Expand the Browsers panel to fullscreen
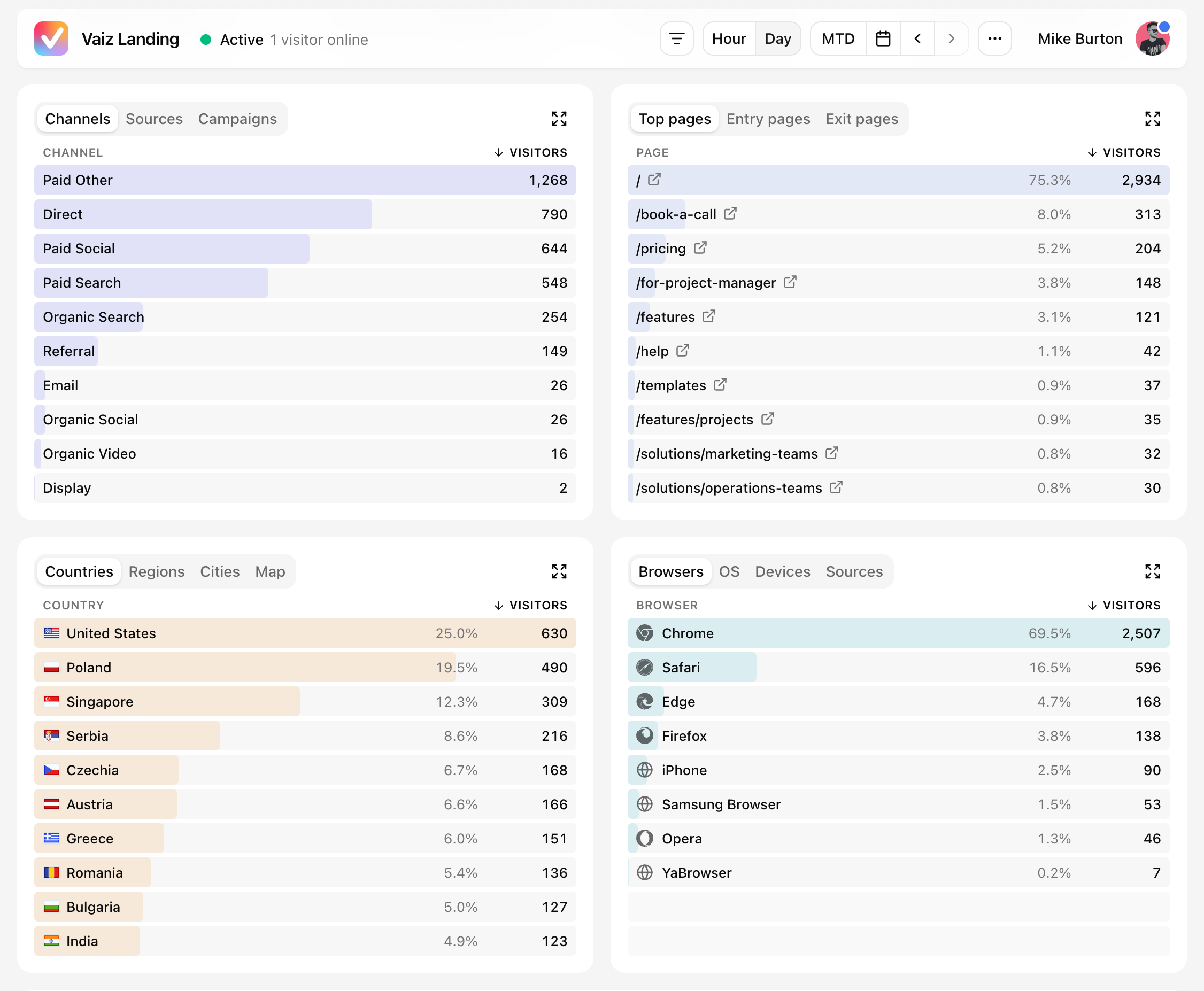Screen dimensions: 1204x991 1153,571
